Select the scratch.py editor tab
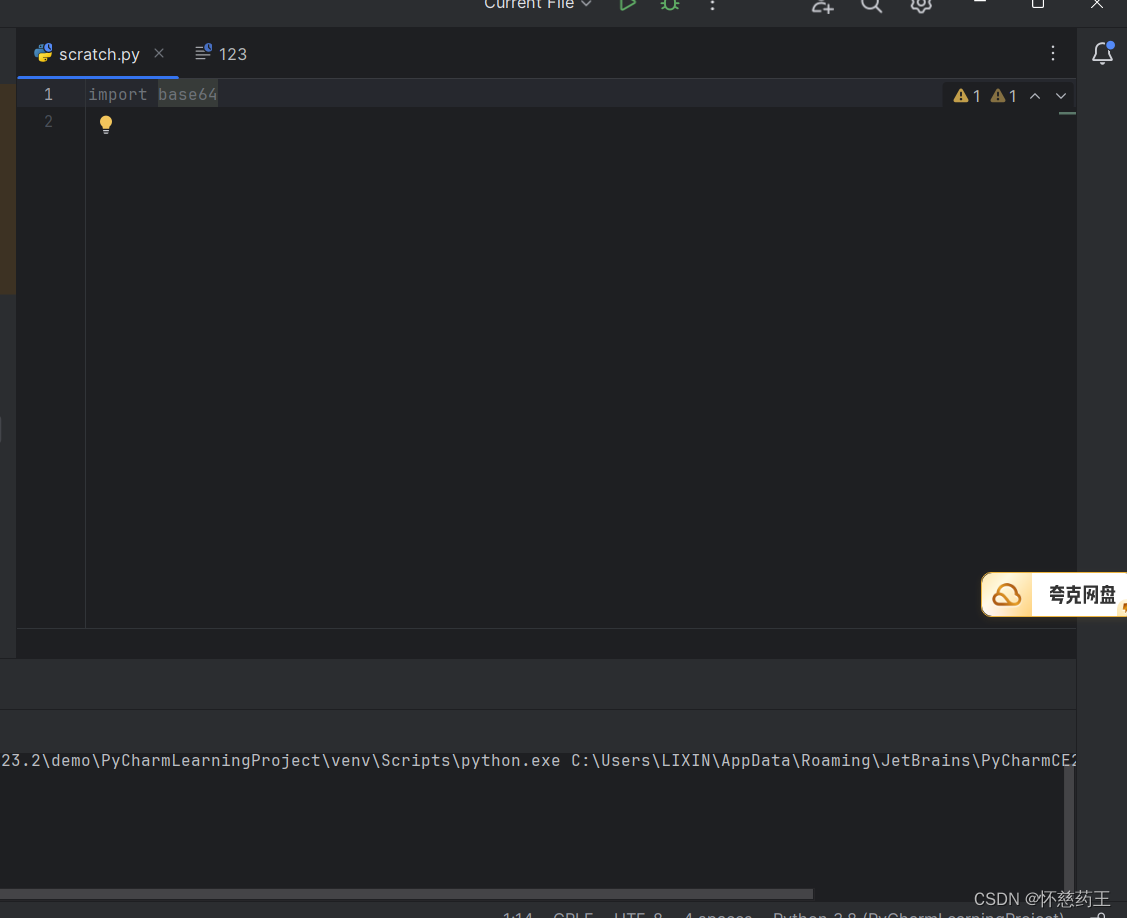Screen dimensions: 1127x918 pos(99,53)
